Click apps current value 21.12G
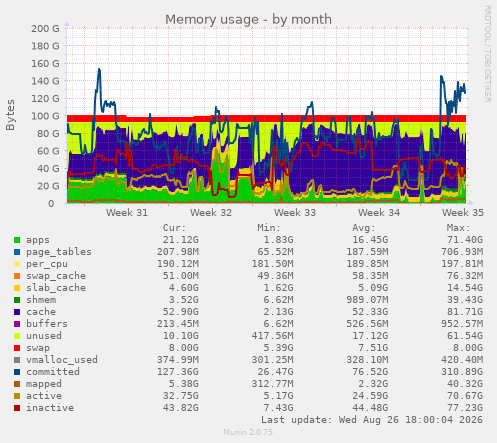The height and width of the screenshot is (443, 497). [181, 240]
